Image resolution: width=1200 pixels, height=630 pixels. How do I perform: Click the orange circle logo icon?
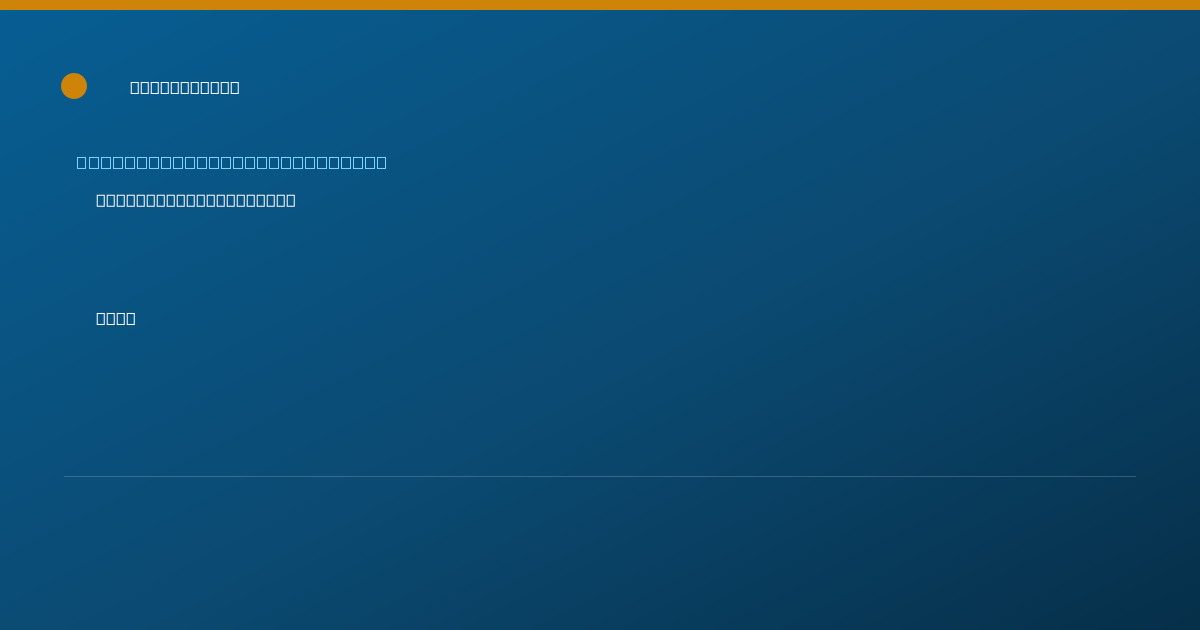pyautogui.click(x=74, y=86)
